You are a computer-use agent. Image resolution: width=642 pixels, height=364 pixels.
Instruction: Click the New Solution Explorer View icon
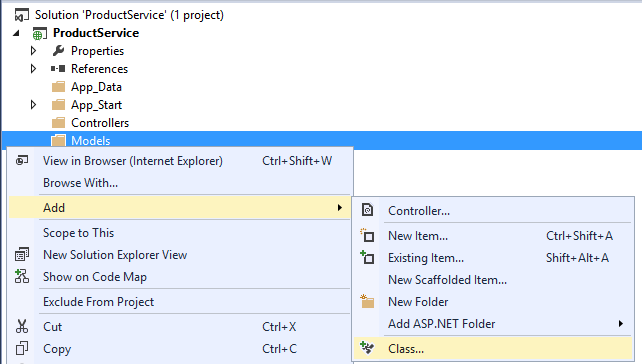(22, 254)
